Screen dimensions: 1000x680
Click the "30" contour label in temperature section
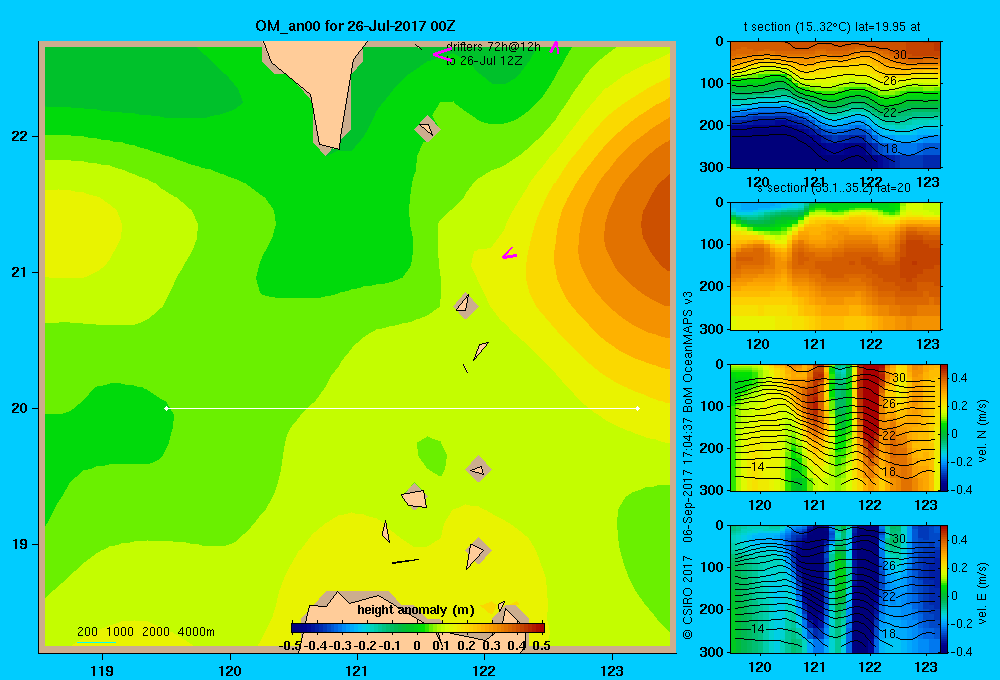899,55
